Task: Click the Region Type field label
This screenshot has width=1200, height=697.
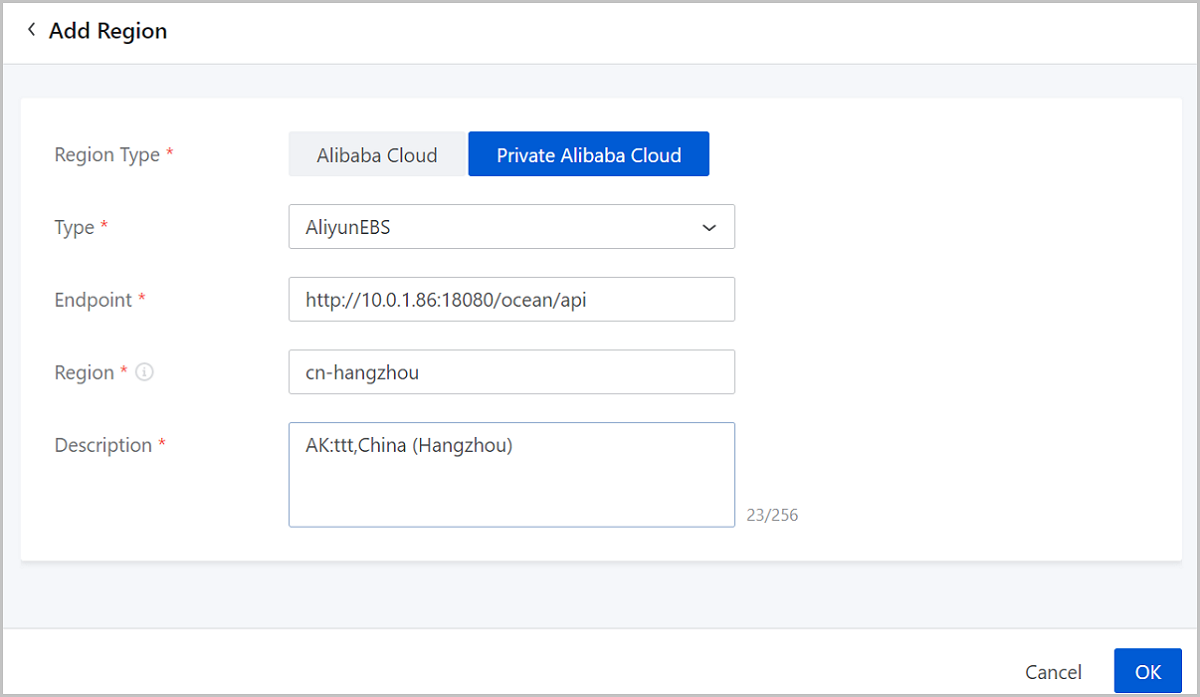Action: click(107, 155)
